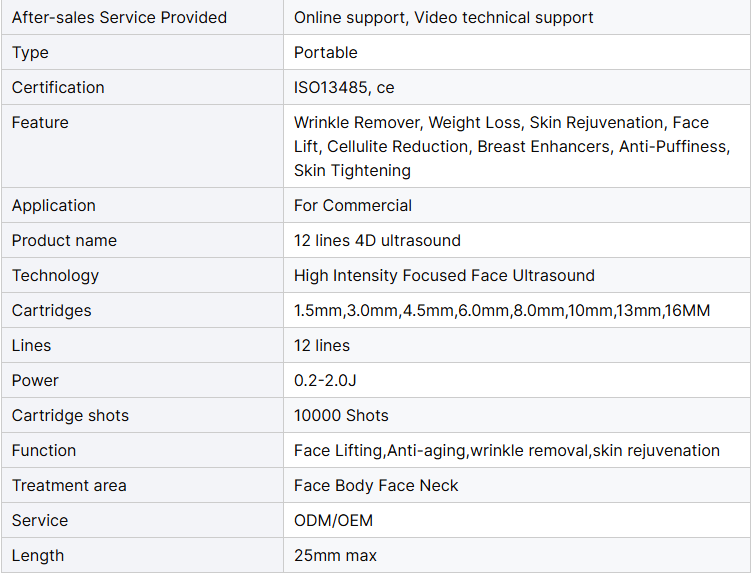Screen dimensions: 752x574
Task: Click the "Feature" row label
Action: coord(40,122)
